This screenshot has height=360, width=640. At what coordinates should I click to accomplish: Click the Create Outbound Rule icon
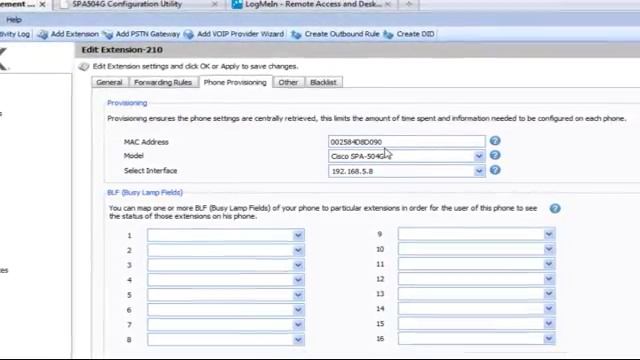point(296,35)
